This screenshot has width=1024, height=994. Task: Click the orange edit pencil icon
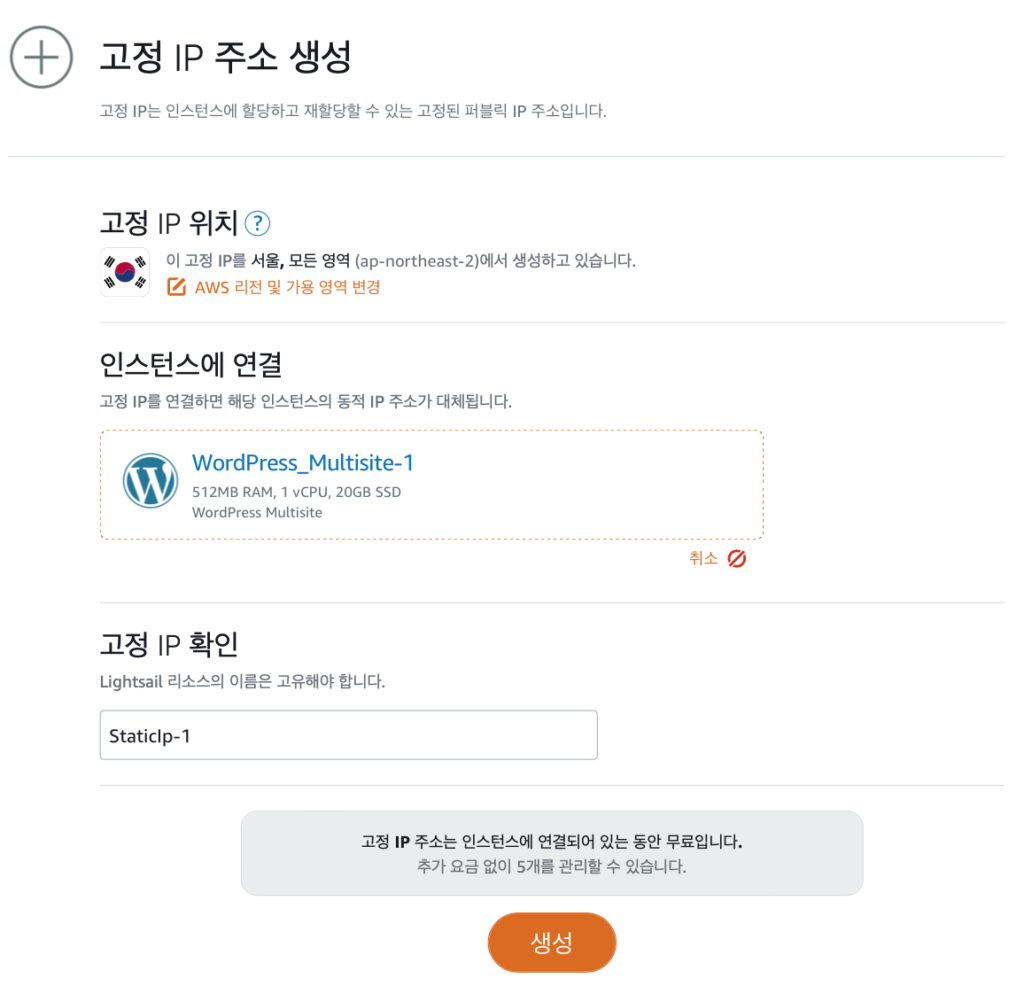[176, 287]
